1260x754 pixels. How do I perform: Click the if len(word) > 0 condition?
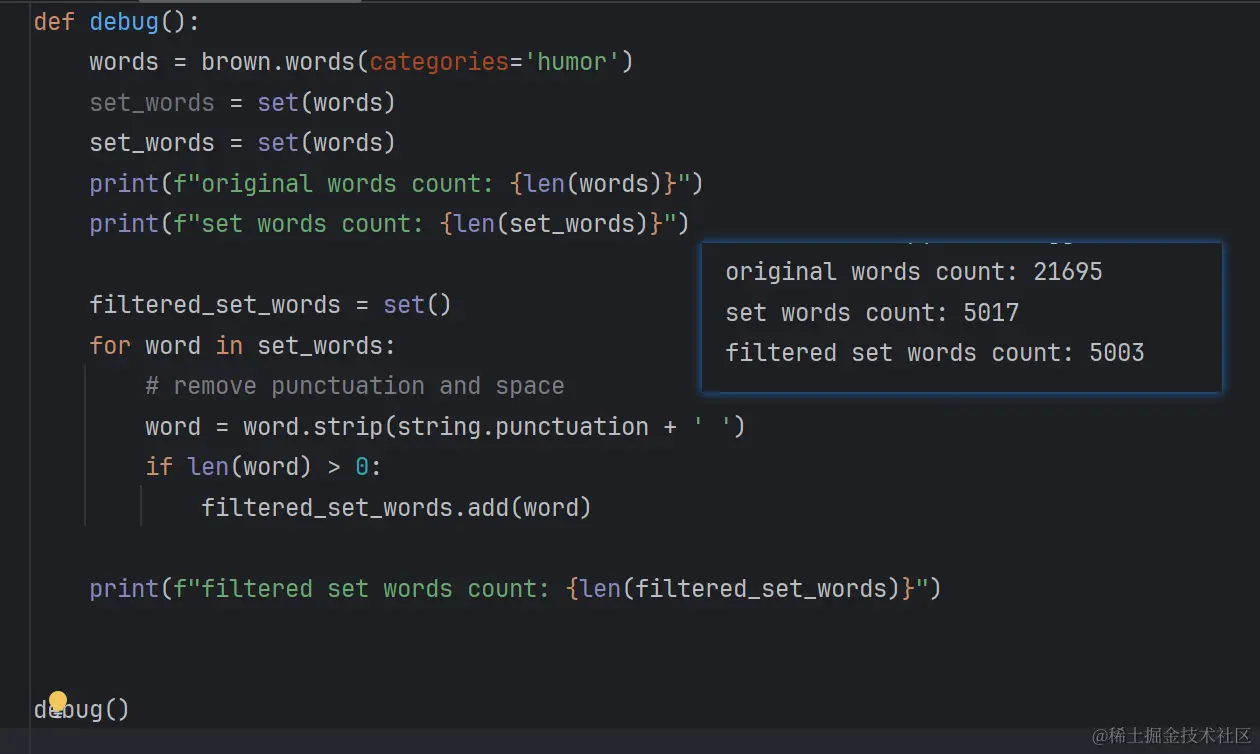click(x=263, y=467)
